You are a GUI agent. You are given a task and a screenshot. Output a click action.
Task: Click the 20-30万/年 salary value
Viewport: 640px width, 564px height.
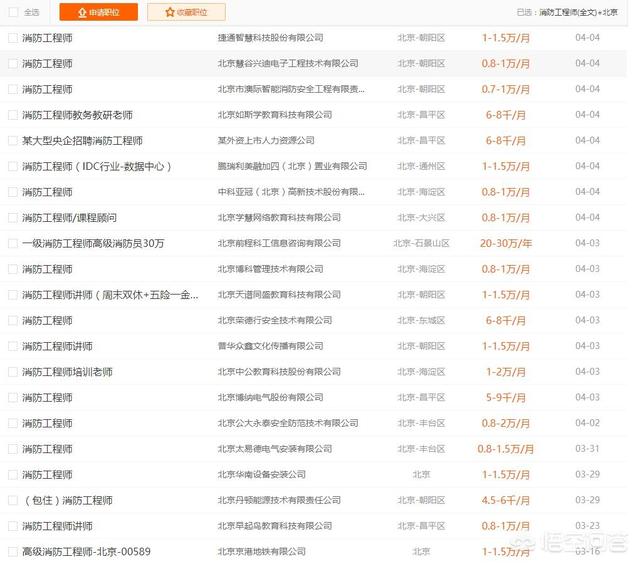[506, 244]
